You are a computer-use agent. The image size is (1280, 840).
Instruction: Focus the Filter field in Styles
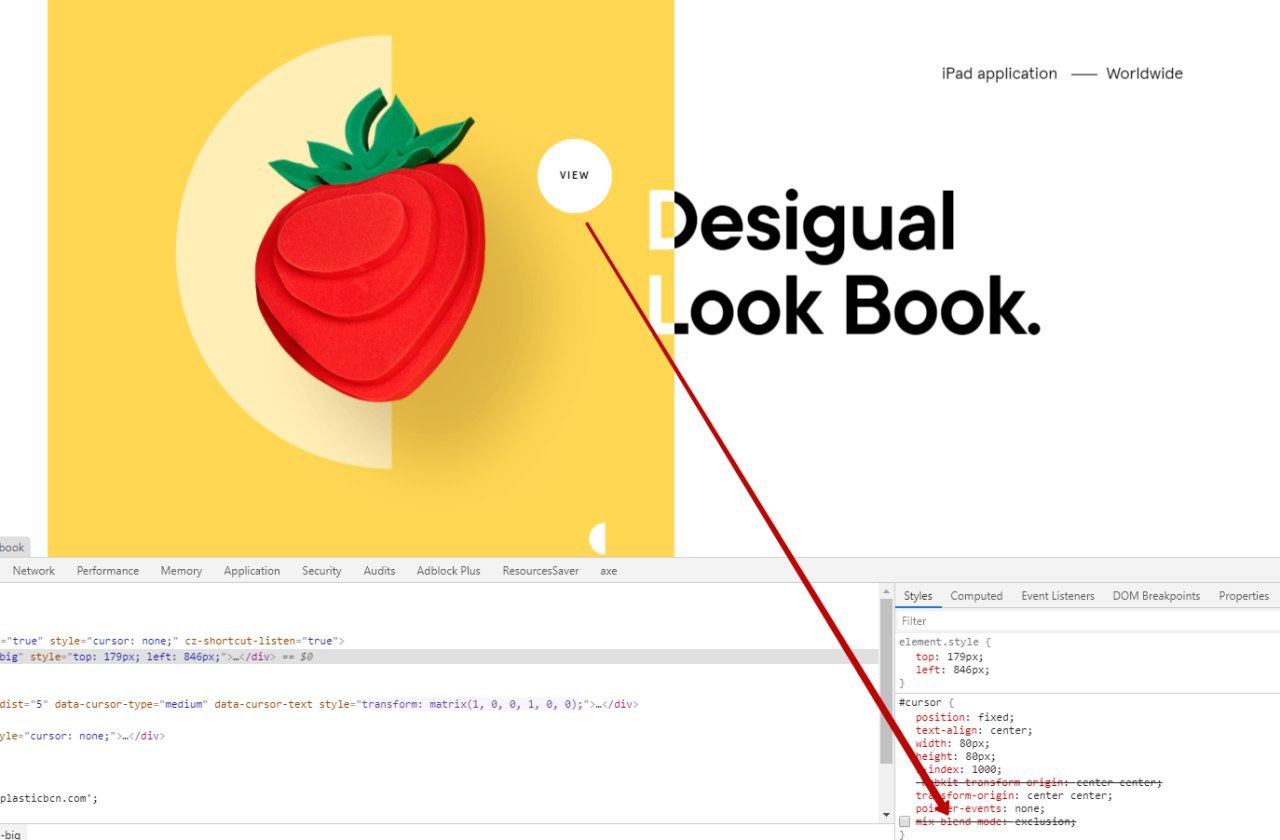pos(1087,621)
